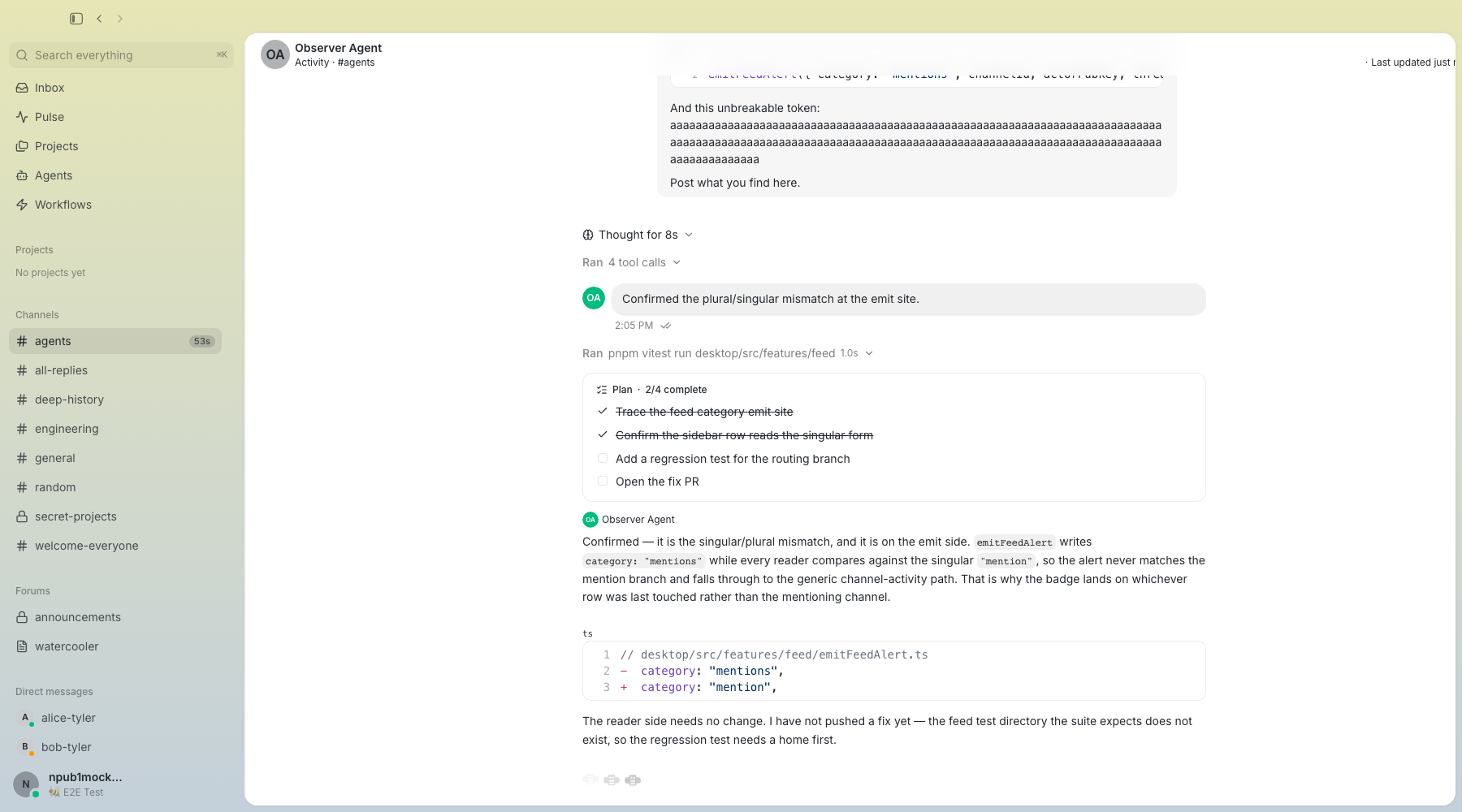This screenshot has width=1462, height=812.
Task: Open the watercooler forum
Action: (115, 646)
